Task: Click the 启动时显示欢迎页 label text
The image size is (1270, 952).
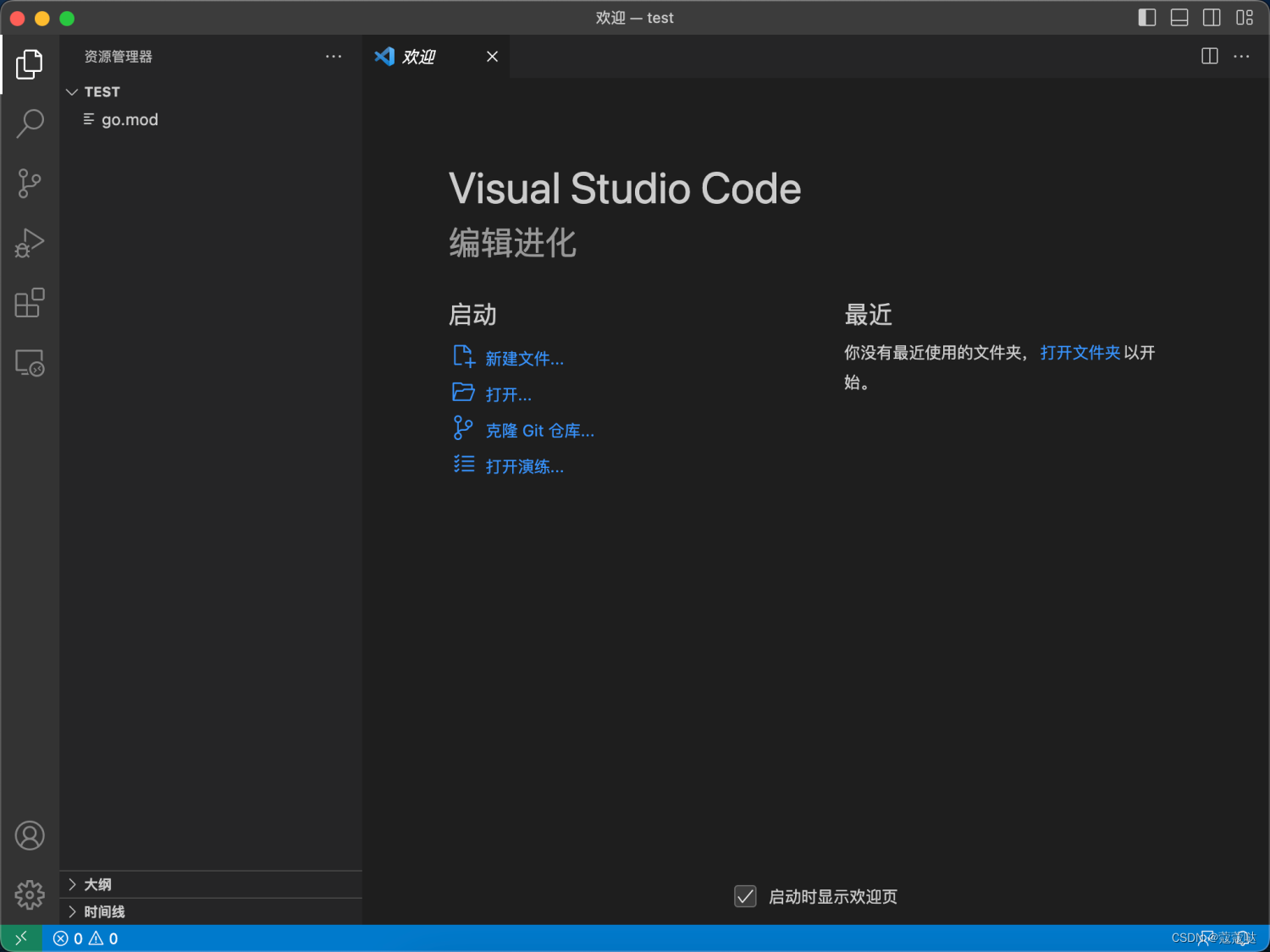Action: (833, 897)
